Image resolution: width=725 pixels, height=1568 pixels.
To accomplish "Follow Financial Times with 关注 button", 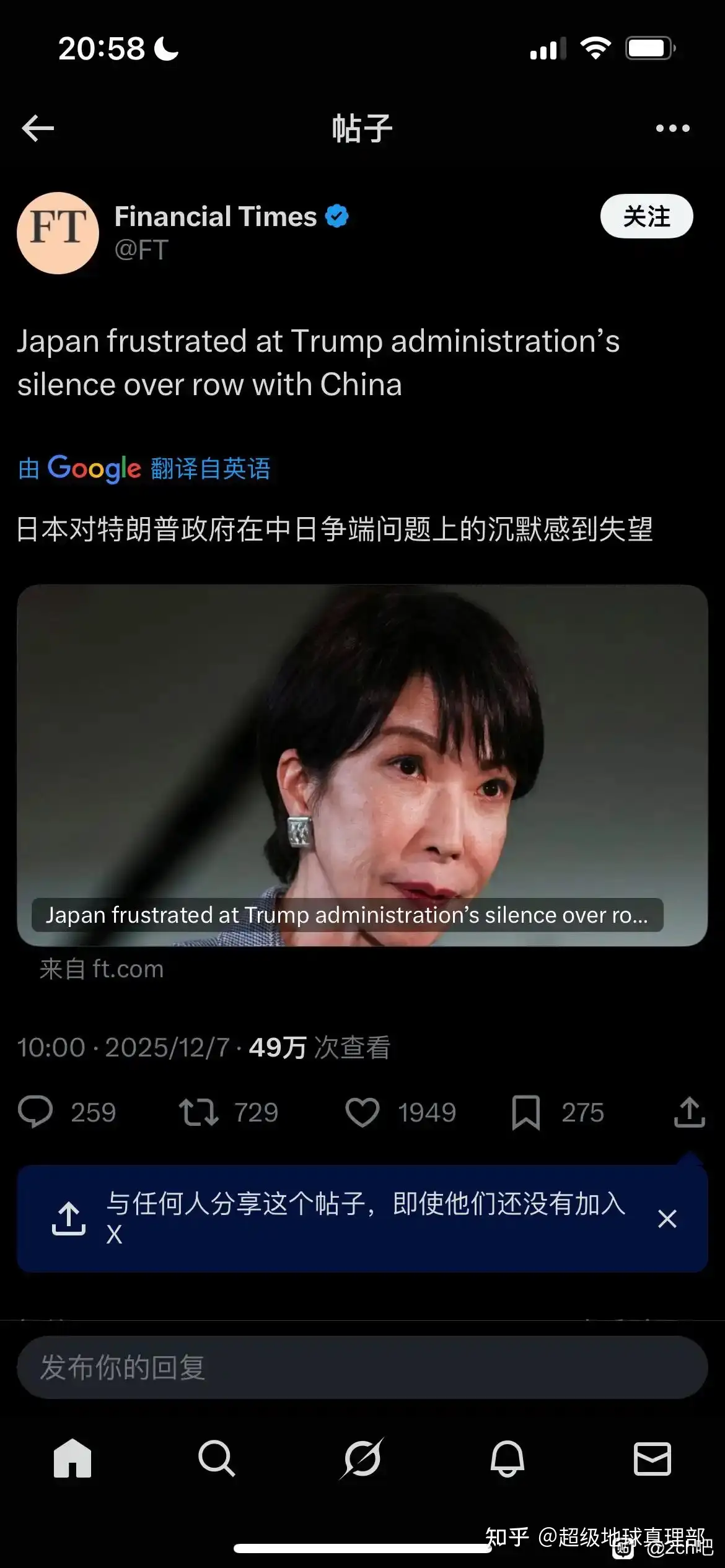I will (646, 216).
